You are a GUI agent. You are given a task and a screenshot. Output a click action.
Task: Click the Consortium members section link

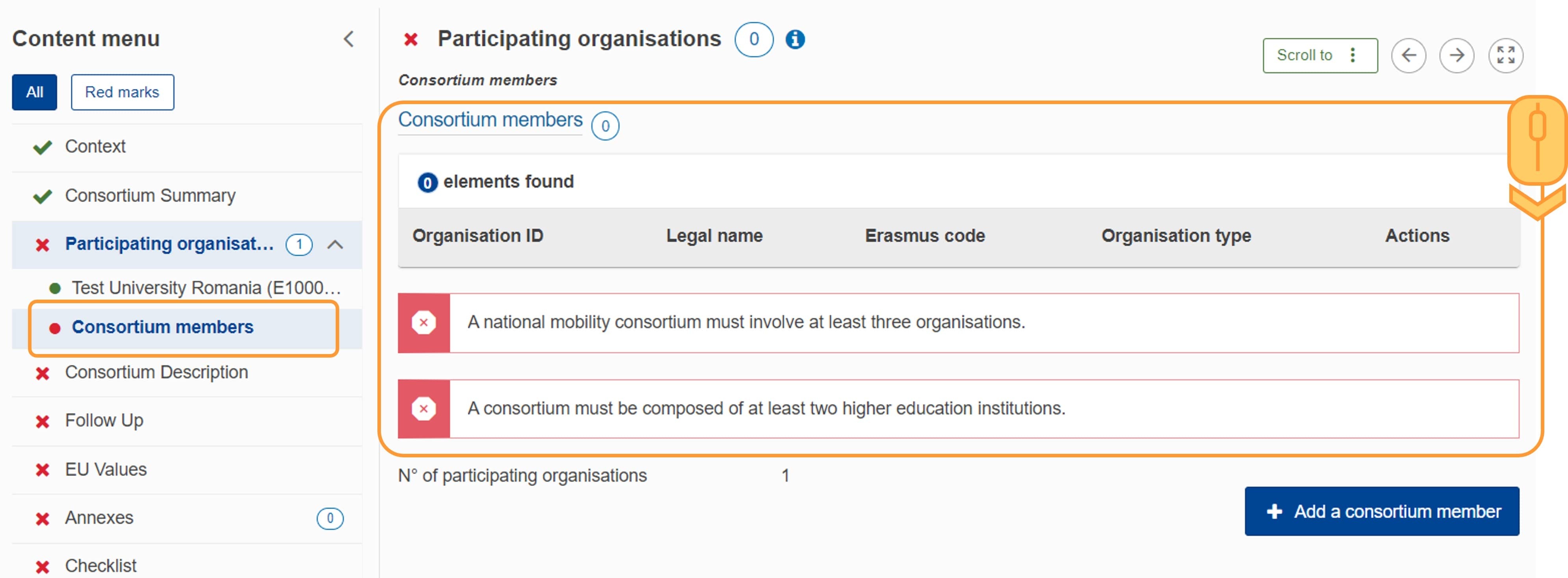pos(490,120)
